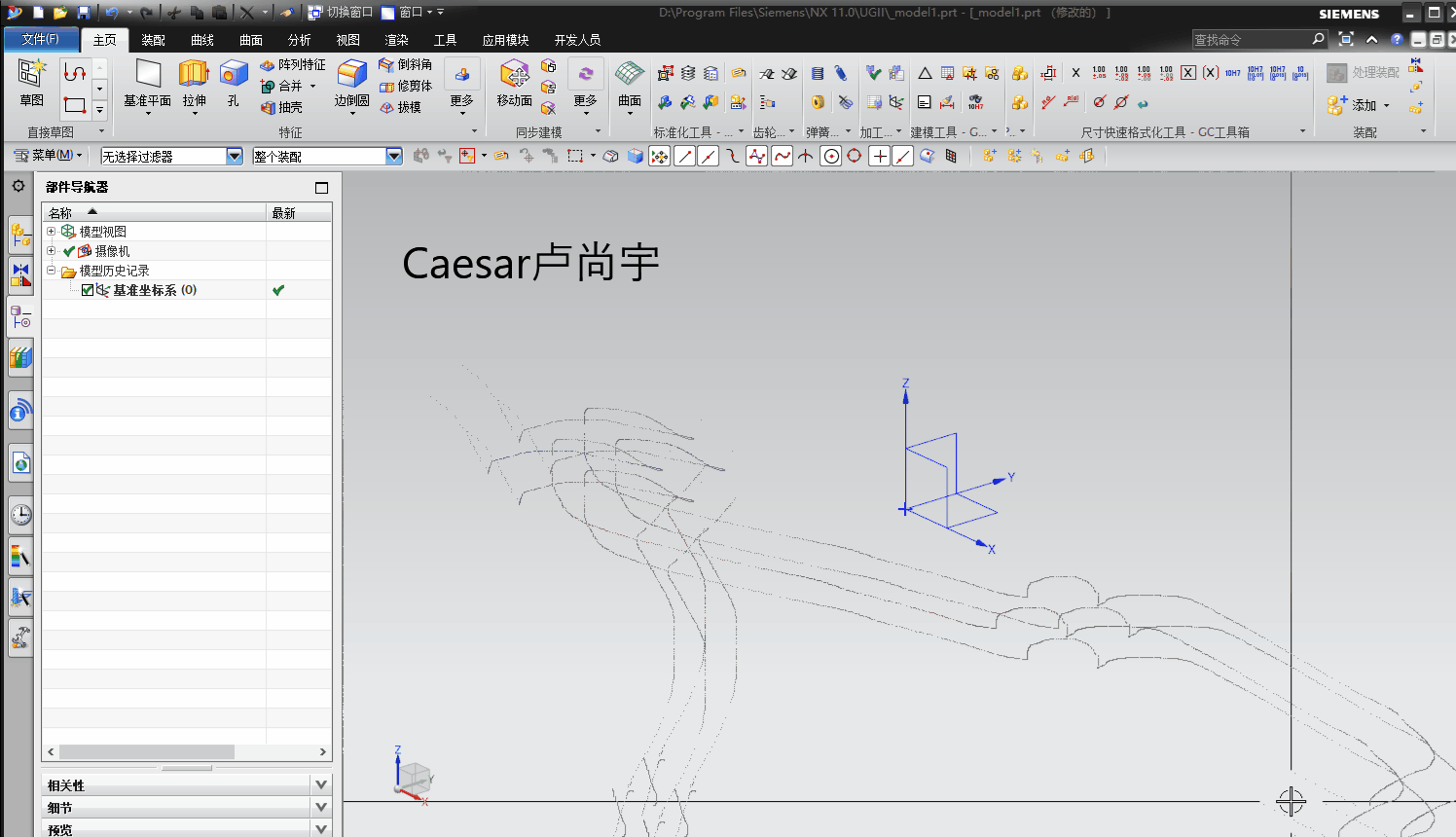
Task: Collapse the 模型历史记录 tree node
Action: click(51, 270)
